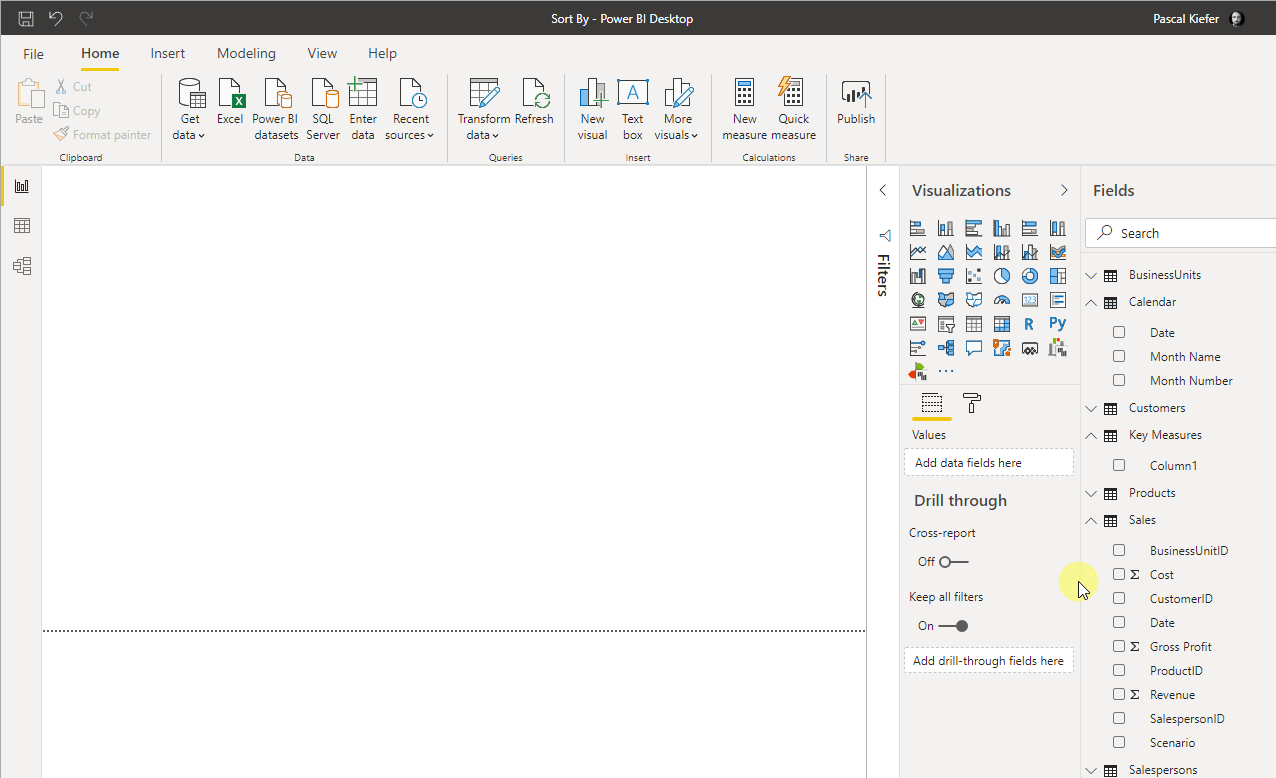Open the View menu

[x=321, y=53]
